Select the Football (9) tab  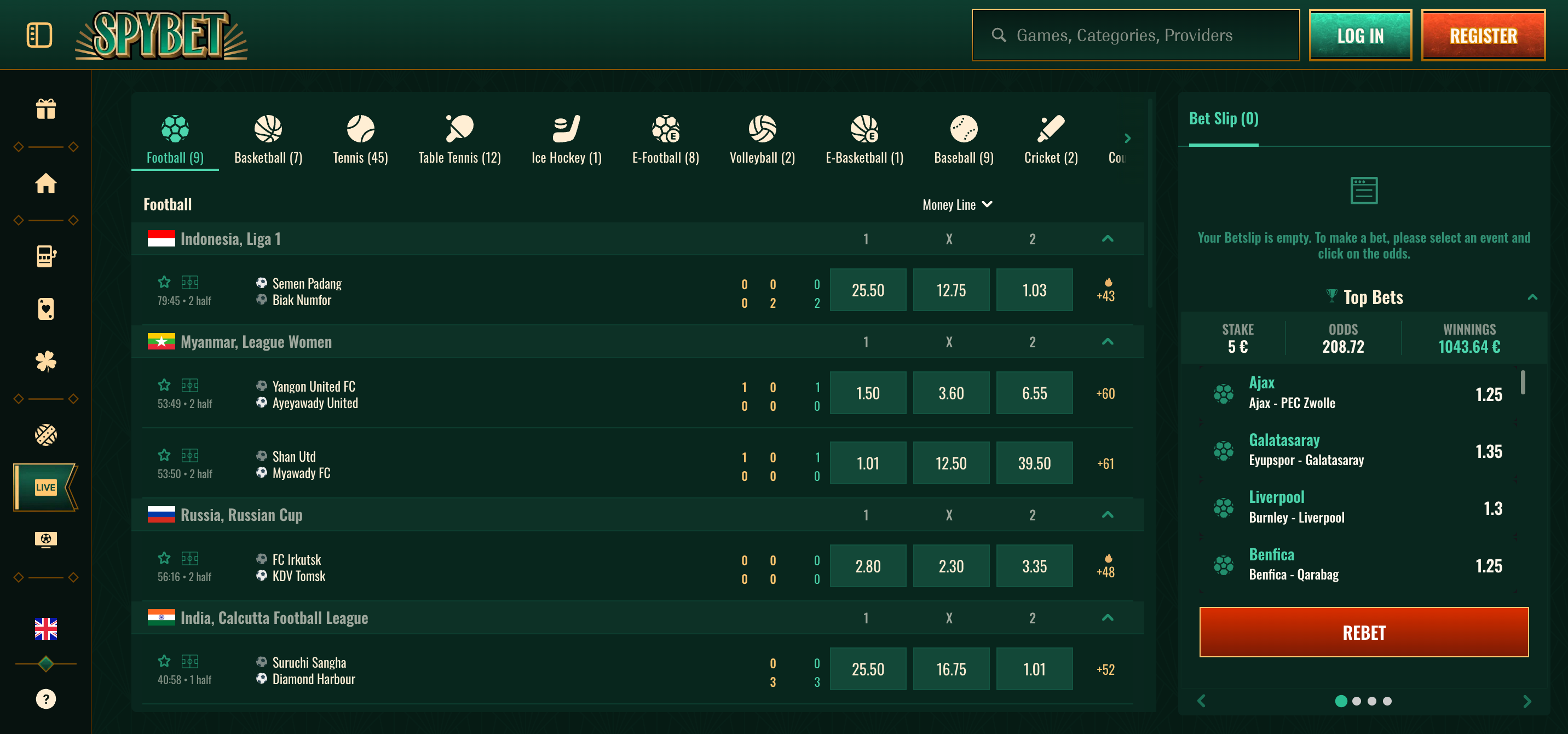point(175,140)
